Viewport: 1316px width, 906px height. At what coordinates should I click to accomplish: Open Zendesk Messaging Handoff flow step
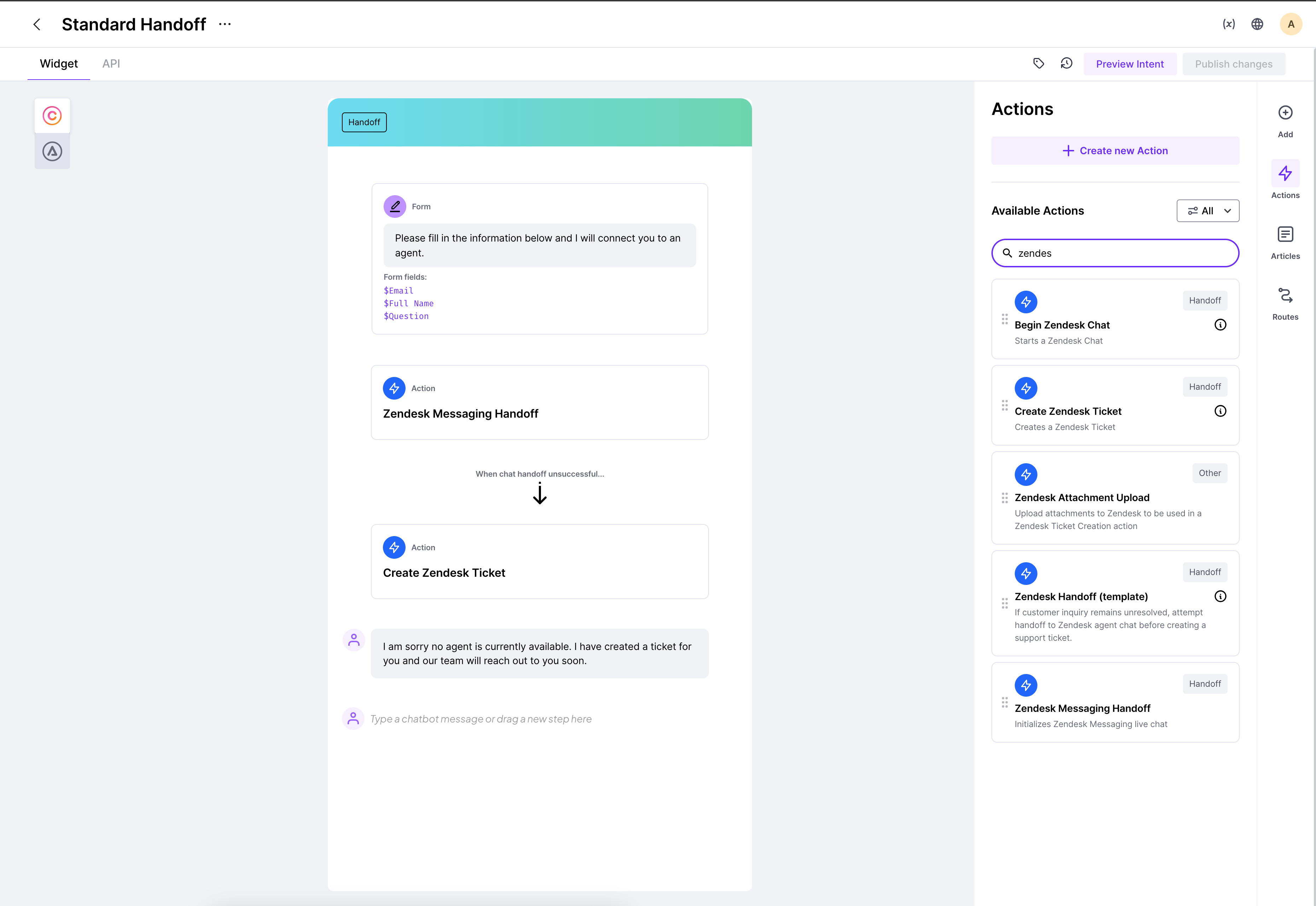(540, 402)
